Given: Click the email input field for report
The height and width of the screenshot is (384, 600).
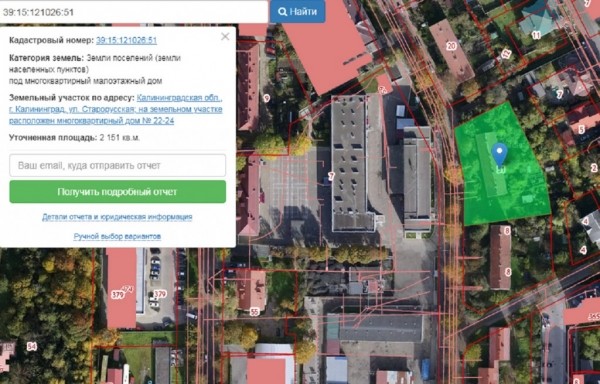Looking at the screenshot, I should tap(117, 165).
